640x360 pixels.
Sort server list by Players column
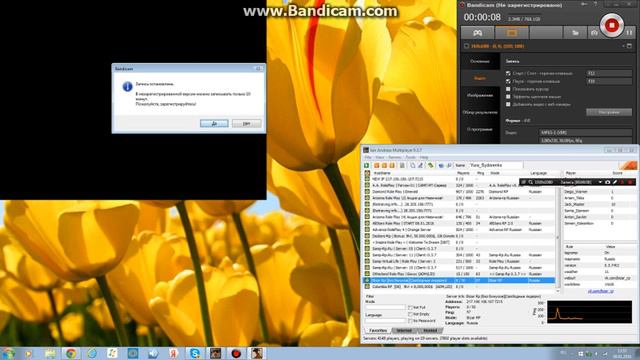pyautogui.click(x=464, y=173)
